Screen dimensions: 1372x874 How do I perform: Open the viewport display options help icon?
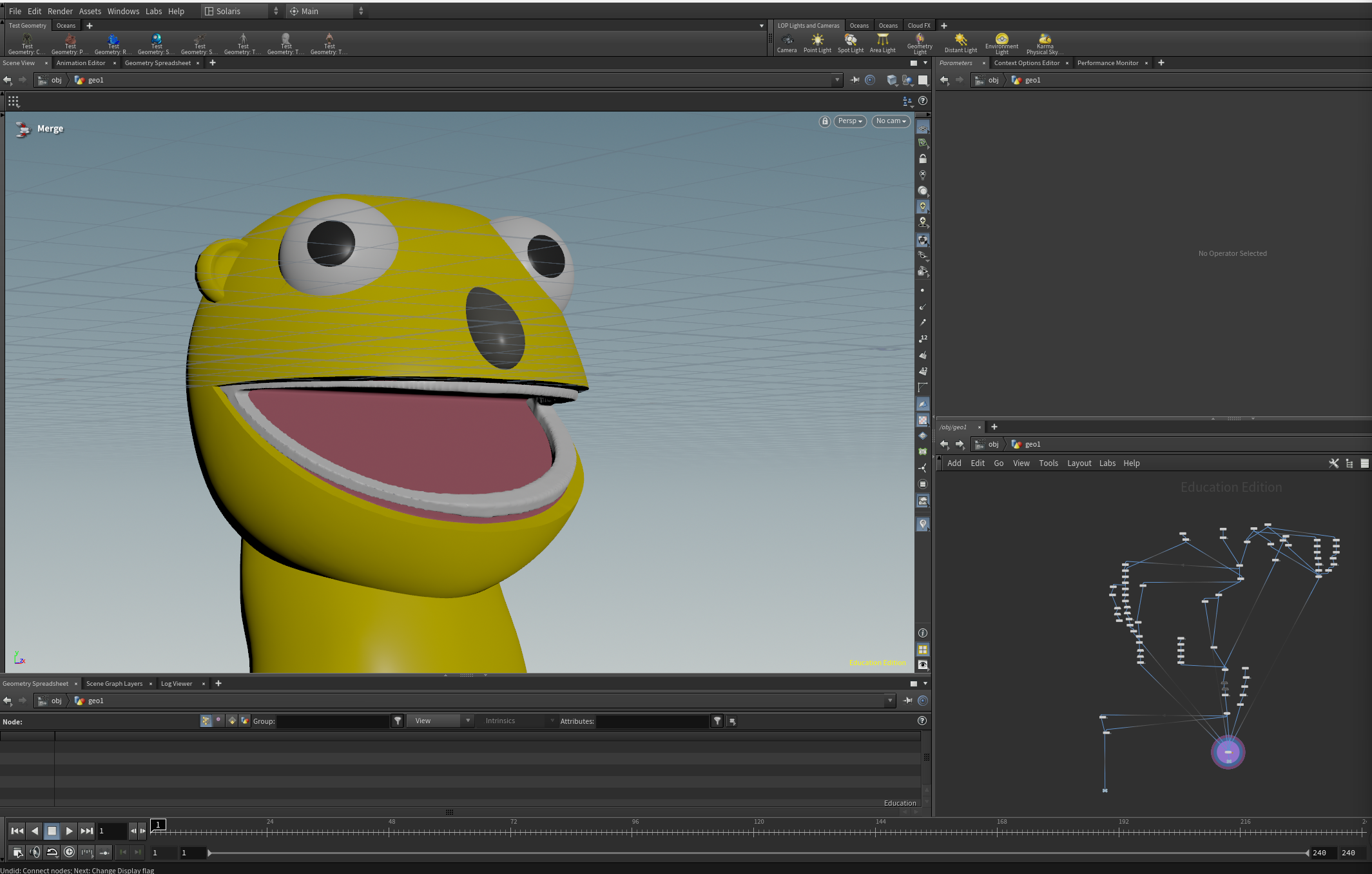click(923, 101)
